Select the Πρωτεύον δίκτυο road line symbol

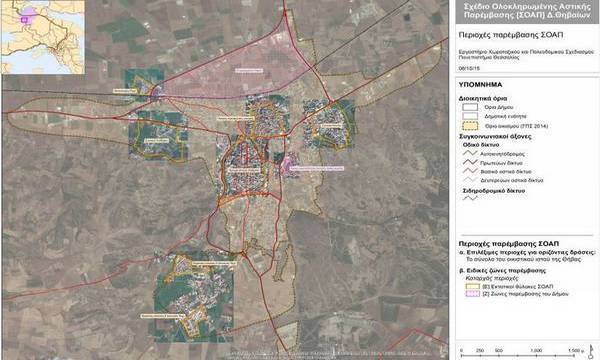[x=470, y=162]
